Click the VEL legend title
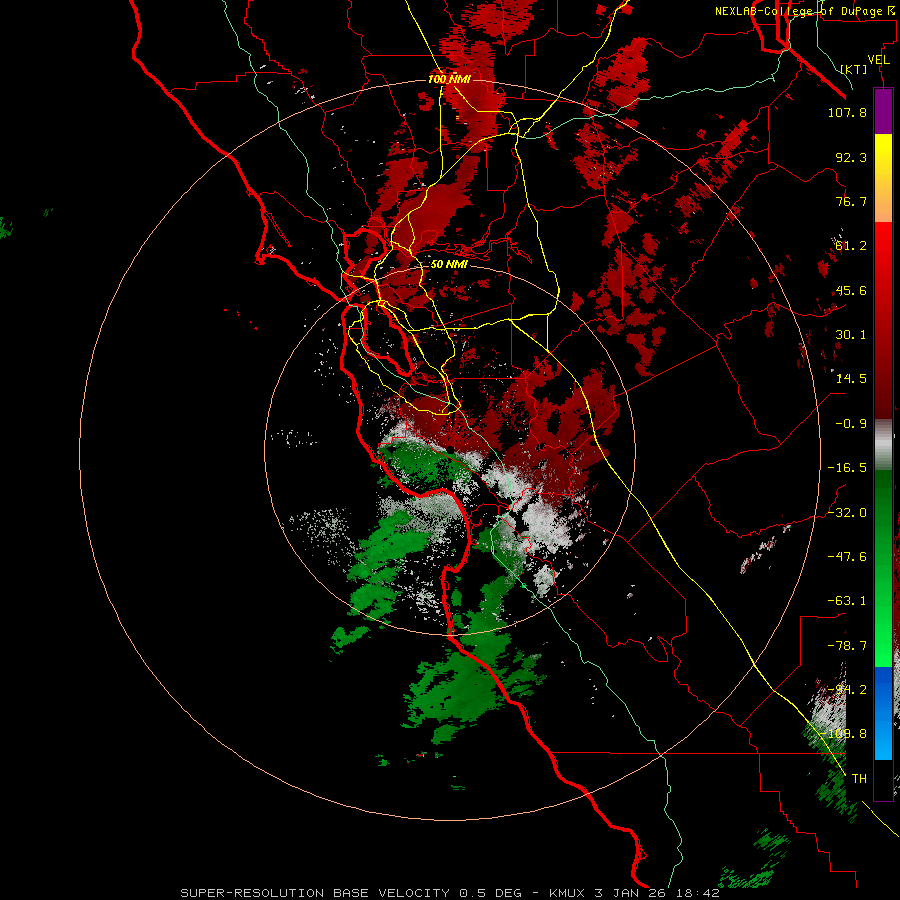 point(878,60)
